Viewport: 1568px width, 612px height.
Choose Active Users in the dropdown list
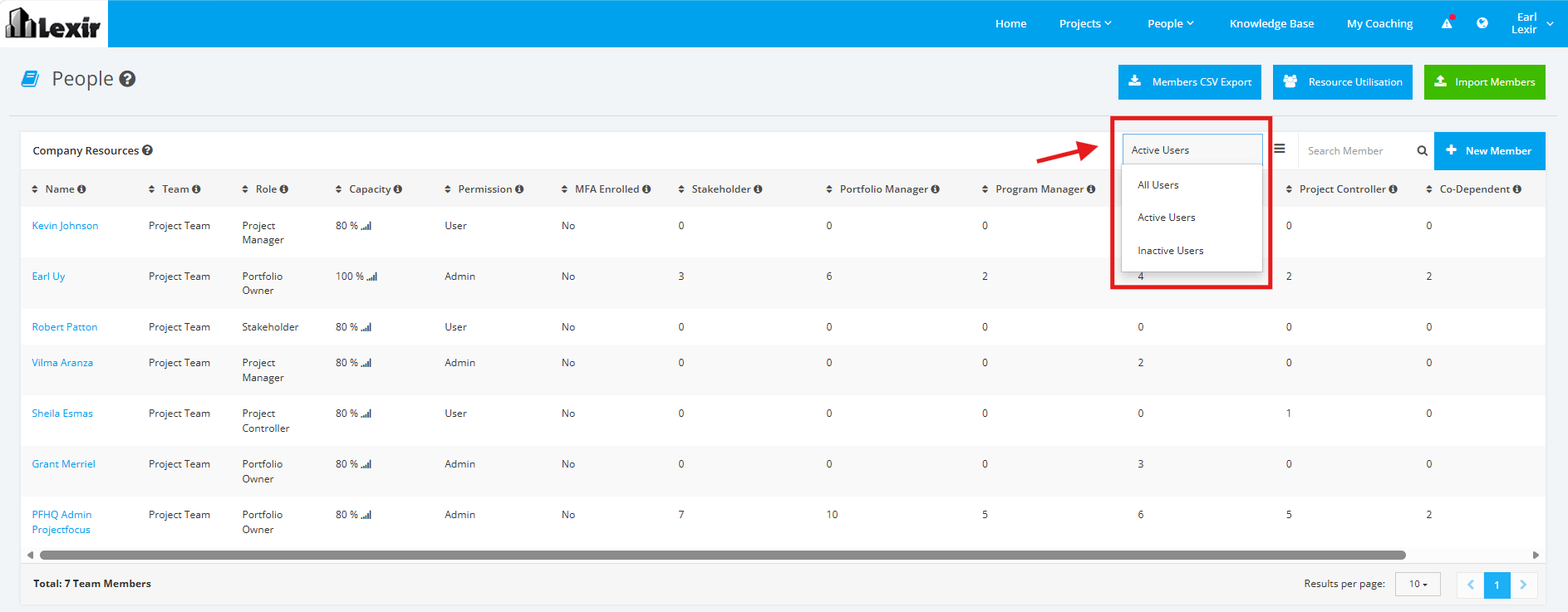coord(1192,218)
